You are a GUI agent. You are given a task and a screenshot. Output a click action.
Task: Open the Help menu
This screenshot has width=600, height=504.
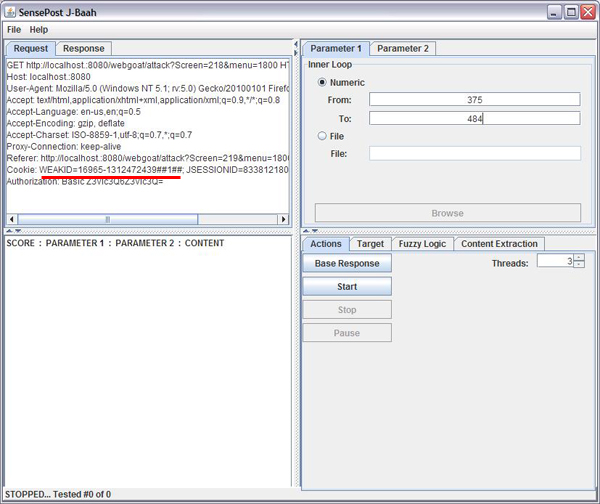pyautogui.click(x=38, y=30)
